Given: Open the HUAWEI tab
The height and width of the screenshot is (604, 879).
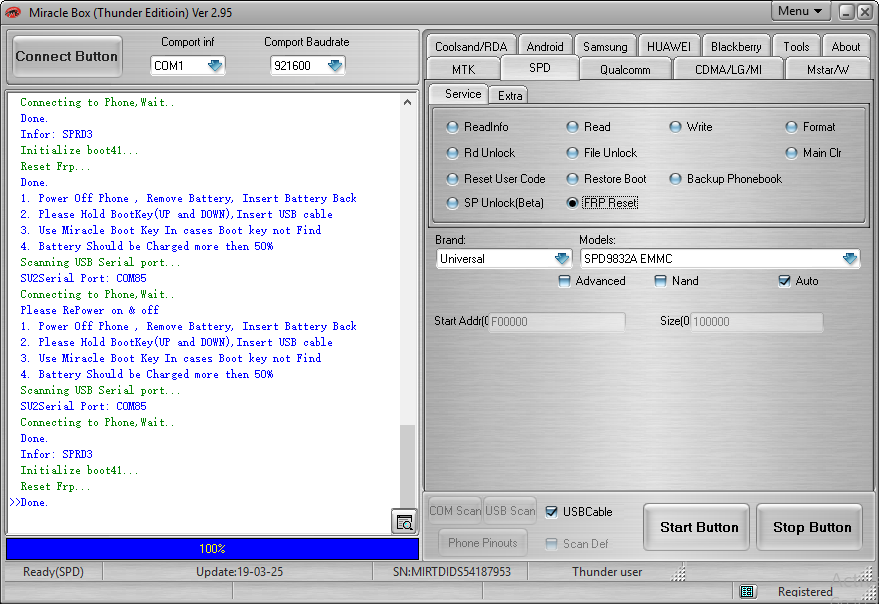Looking at the screenshot, I should 669,47.
